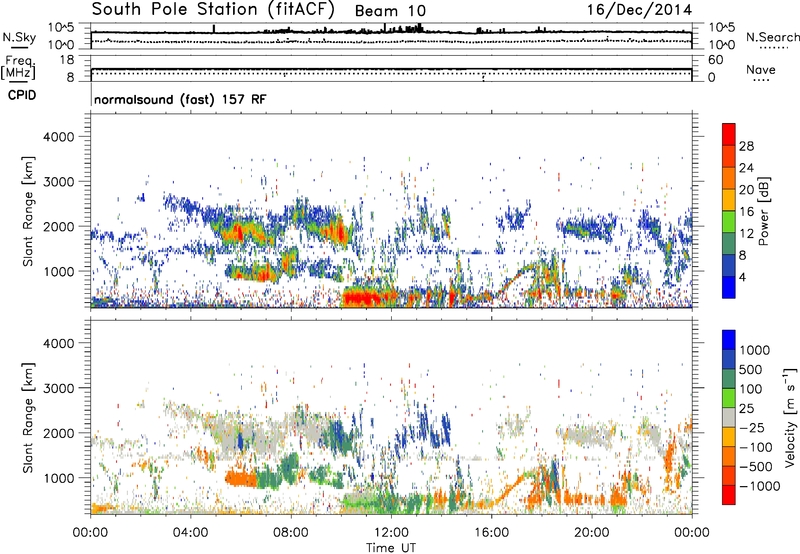The width and height of the screenshot is (800, 554).
Task: Click the "500" tick on Velocity colorbar
Action: point(750,369)
